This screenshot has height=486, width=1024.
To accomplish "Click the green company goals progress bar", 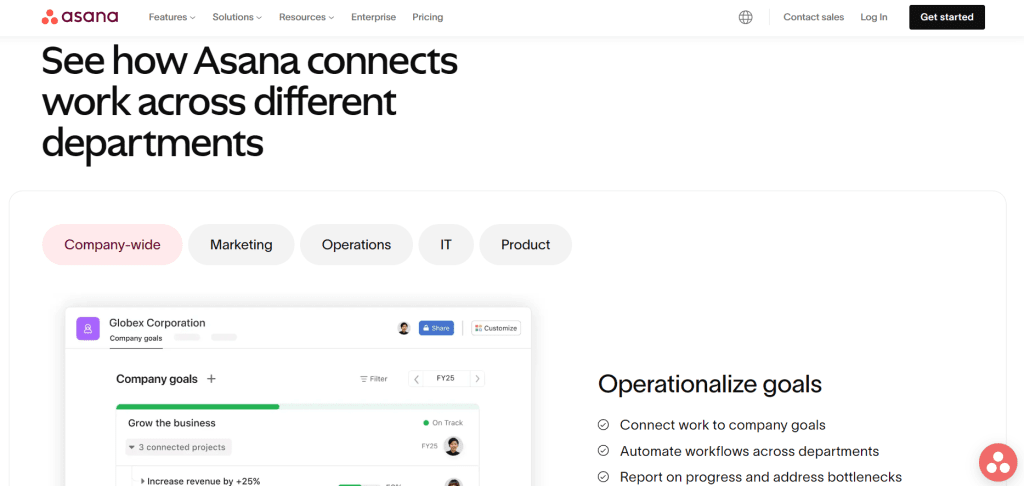I will 198,406.
